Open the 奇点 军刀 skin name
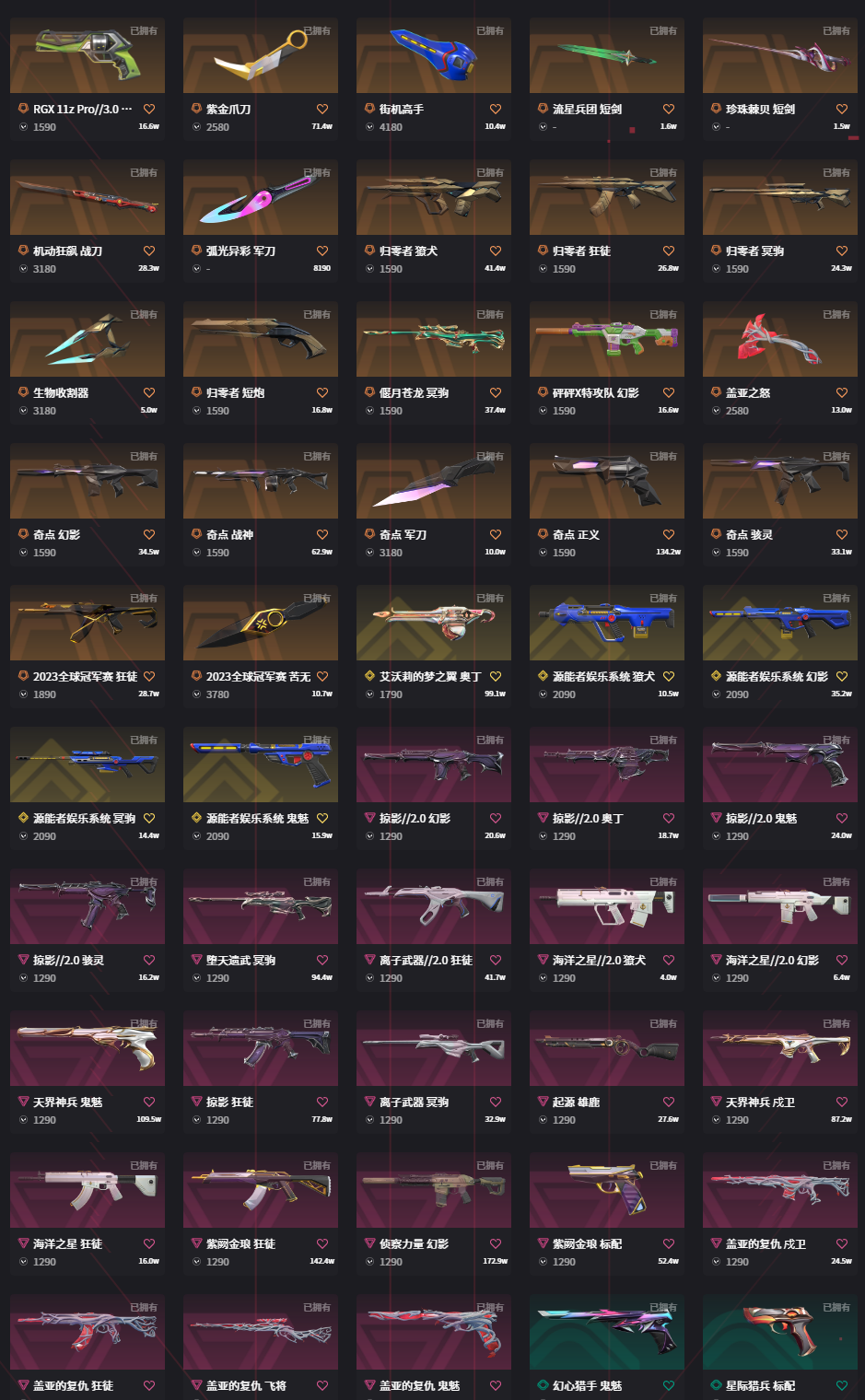The height and width of the screenshot is (1400, 865). [x=403, y=534]
